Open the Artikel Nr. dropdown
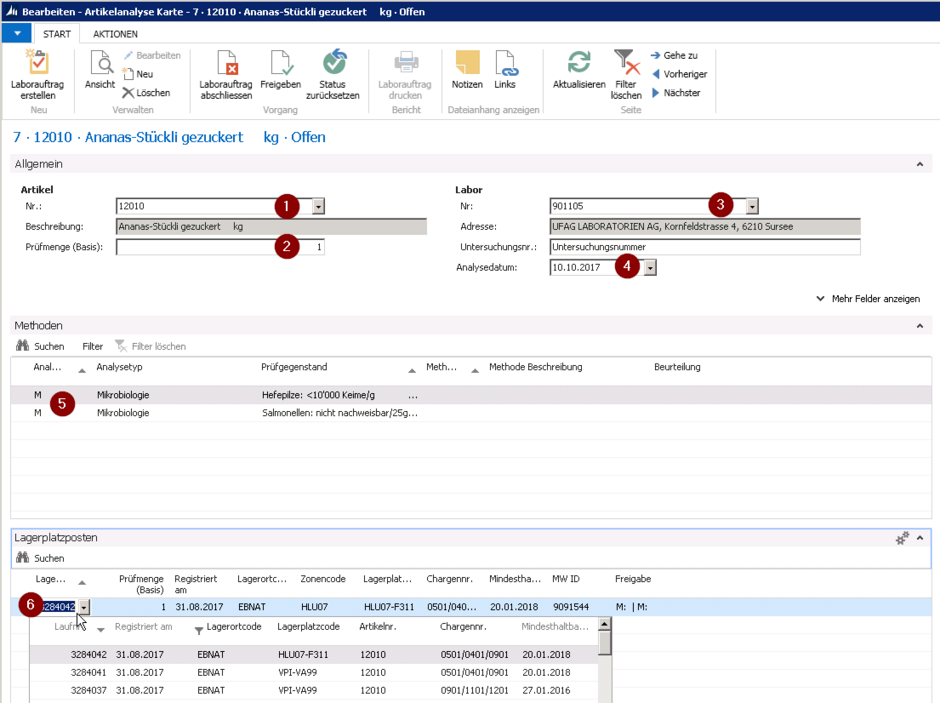The image size is (940, 703). click(x=318, y=206)
